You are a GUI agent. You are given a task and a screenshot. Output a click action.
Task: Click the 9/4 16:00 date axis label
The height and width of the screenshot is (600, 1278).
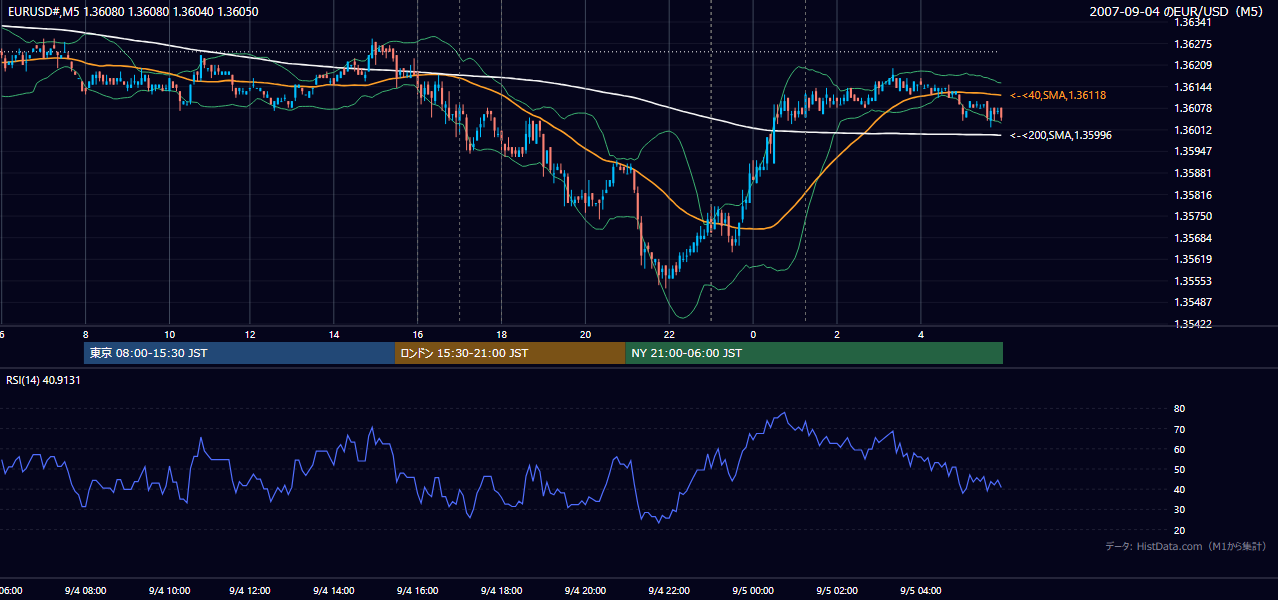417,592
